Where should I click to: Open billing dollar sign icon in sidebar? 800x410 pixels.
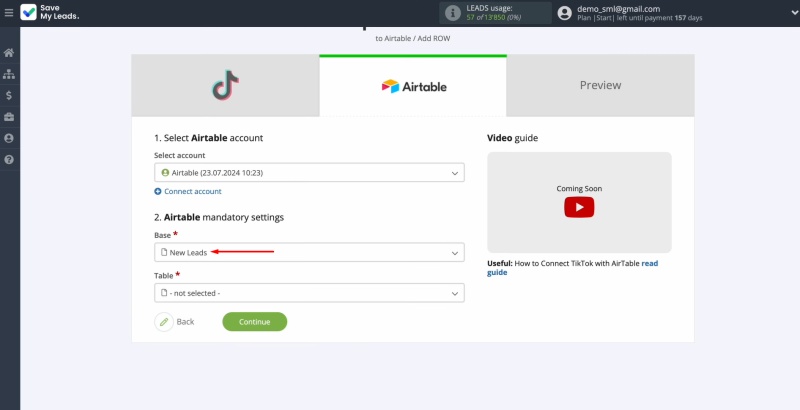9,96
